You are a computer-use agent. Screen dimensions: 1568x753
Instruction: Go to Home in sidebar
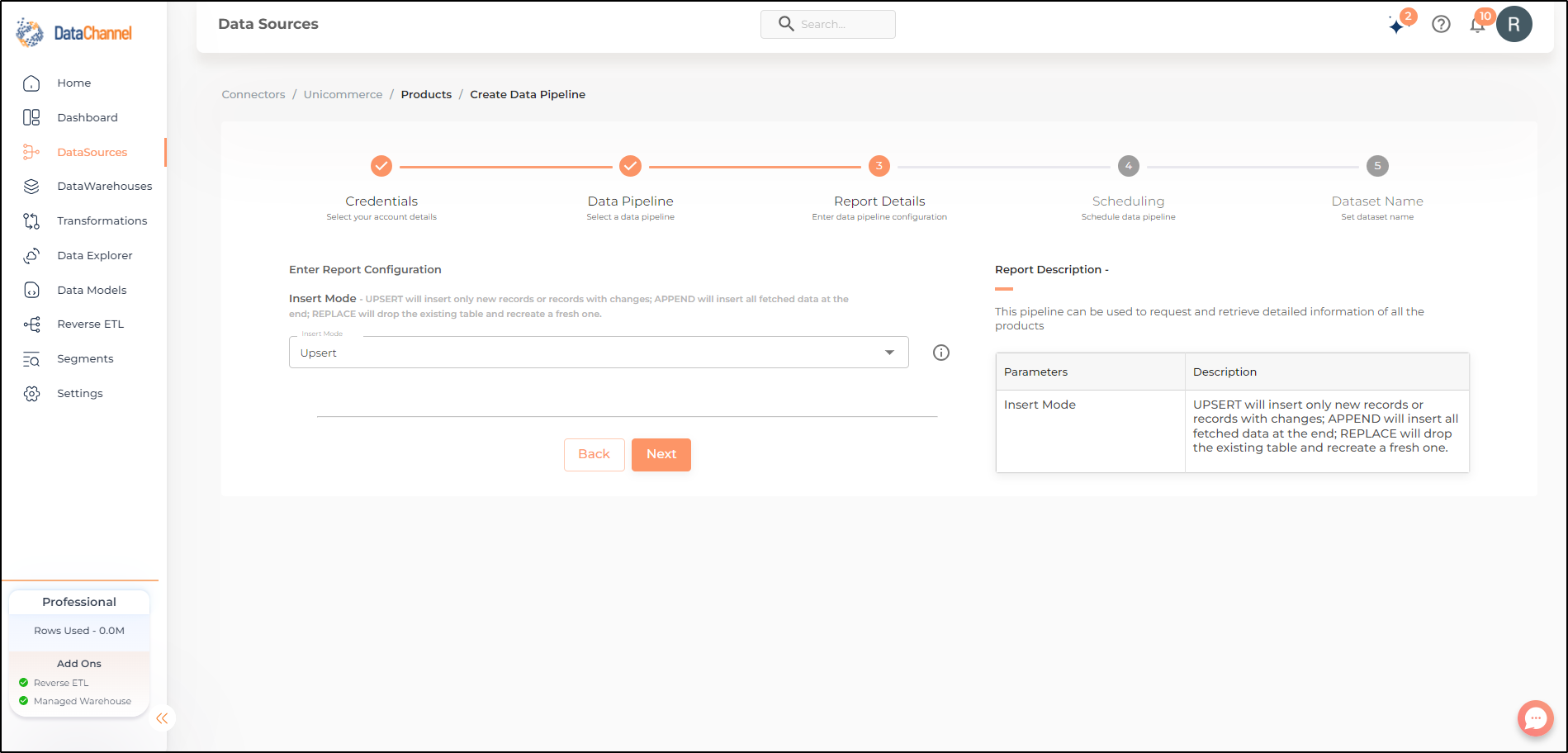click(74, 83)
